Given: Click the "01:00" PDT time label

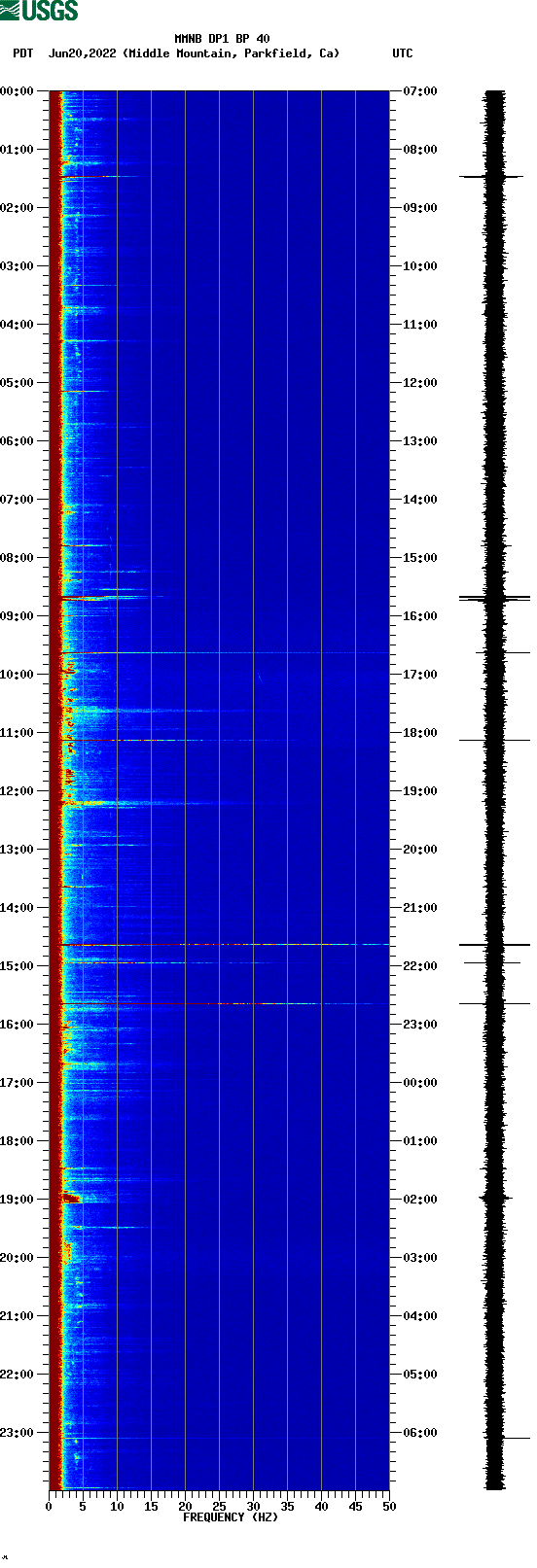Looking at the screenshot, I should coord(17,150).
